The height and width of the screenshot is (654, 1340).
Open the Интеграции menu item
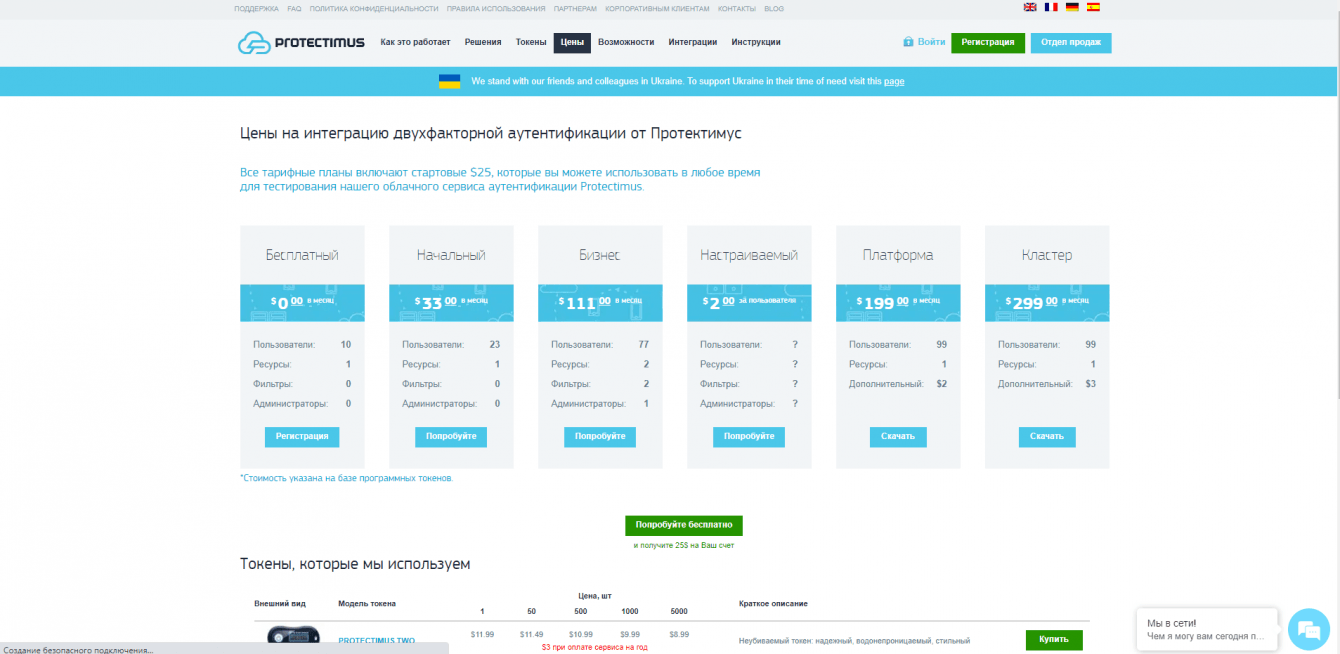(x=693, y=42)
